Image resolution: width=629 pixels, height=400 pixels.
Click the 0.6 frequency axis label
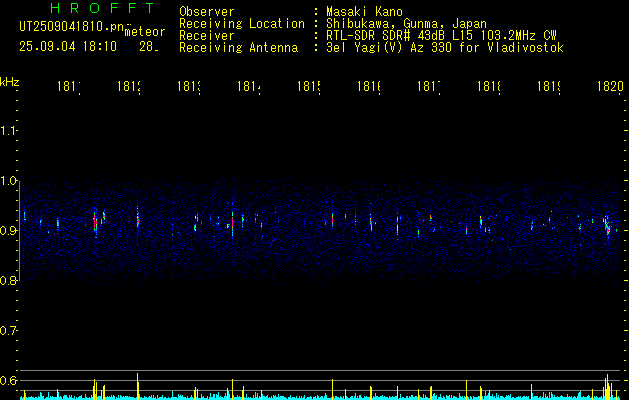(x=9, y=380)
